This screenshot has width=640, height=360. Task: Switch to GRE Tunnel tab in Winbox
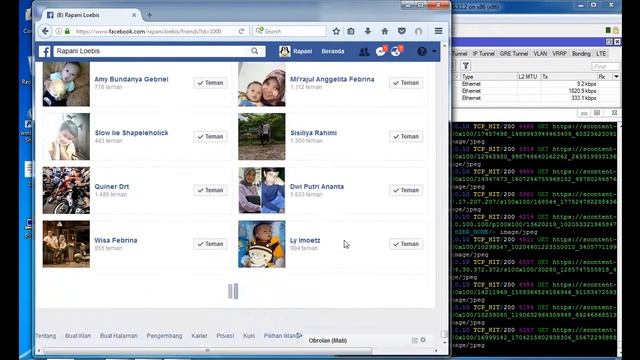[x=513, y=53]
